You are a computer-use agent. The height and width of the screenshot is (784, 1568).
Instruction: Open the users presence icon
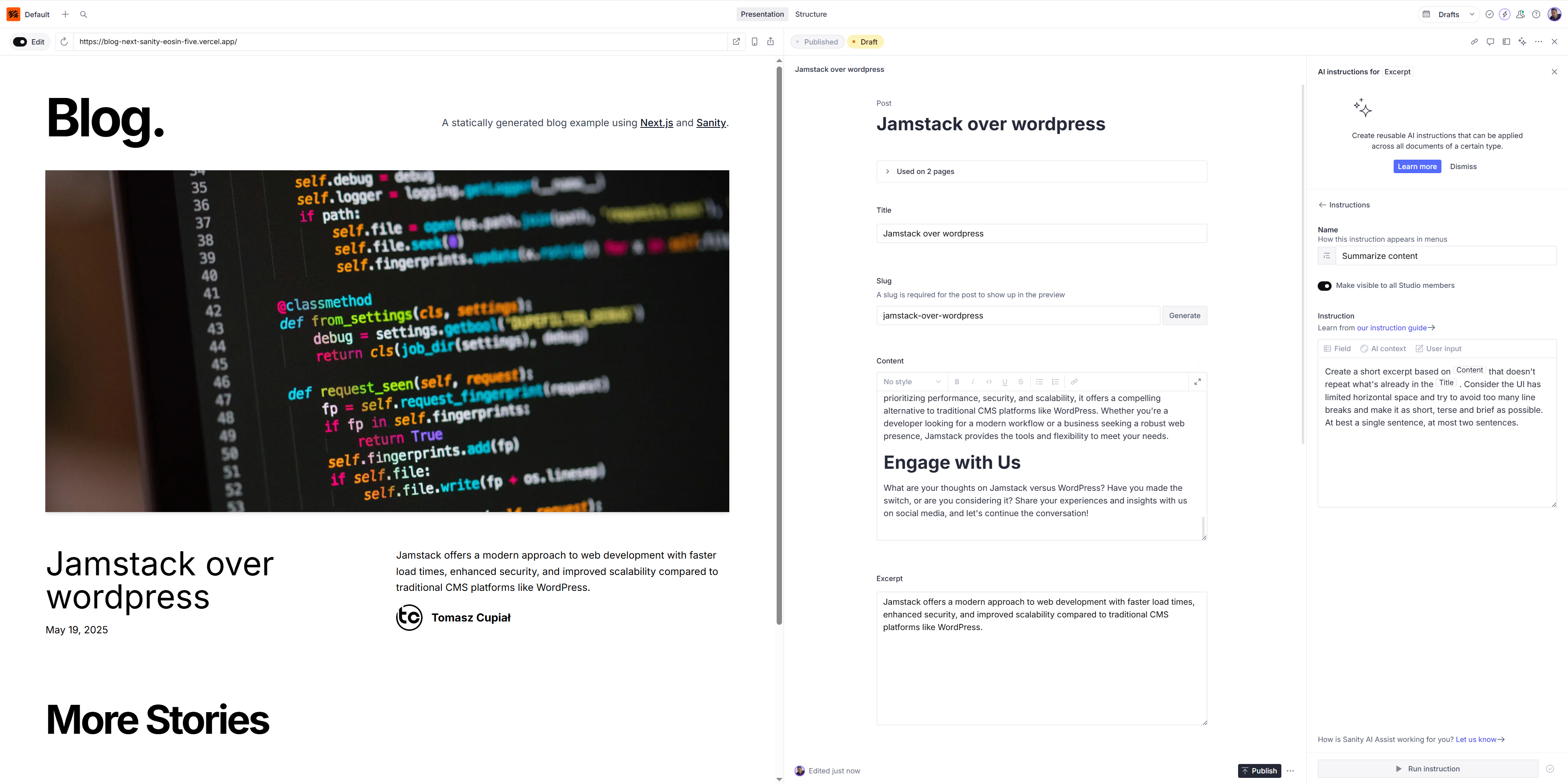click(1521, 14)
